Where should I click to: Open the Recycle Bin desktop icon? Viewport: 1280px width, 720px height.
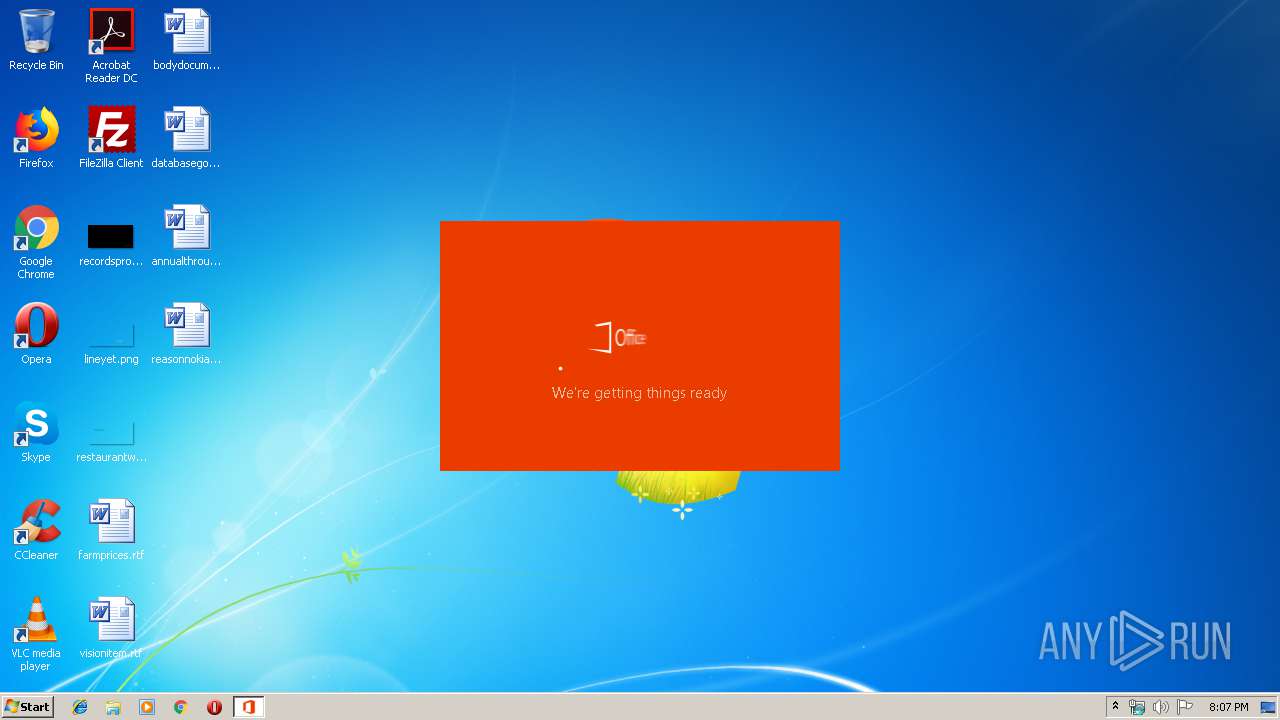coord(36,41)
